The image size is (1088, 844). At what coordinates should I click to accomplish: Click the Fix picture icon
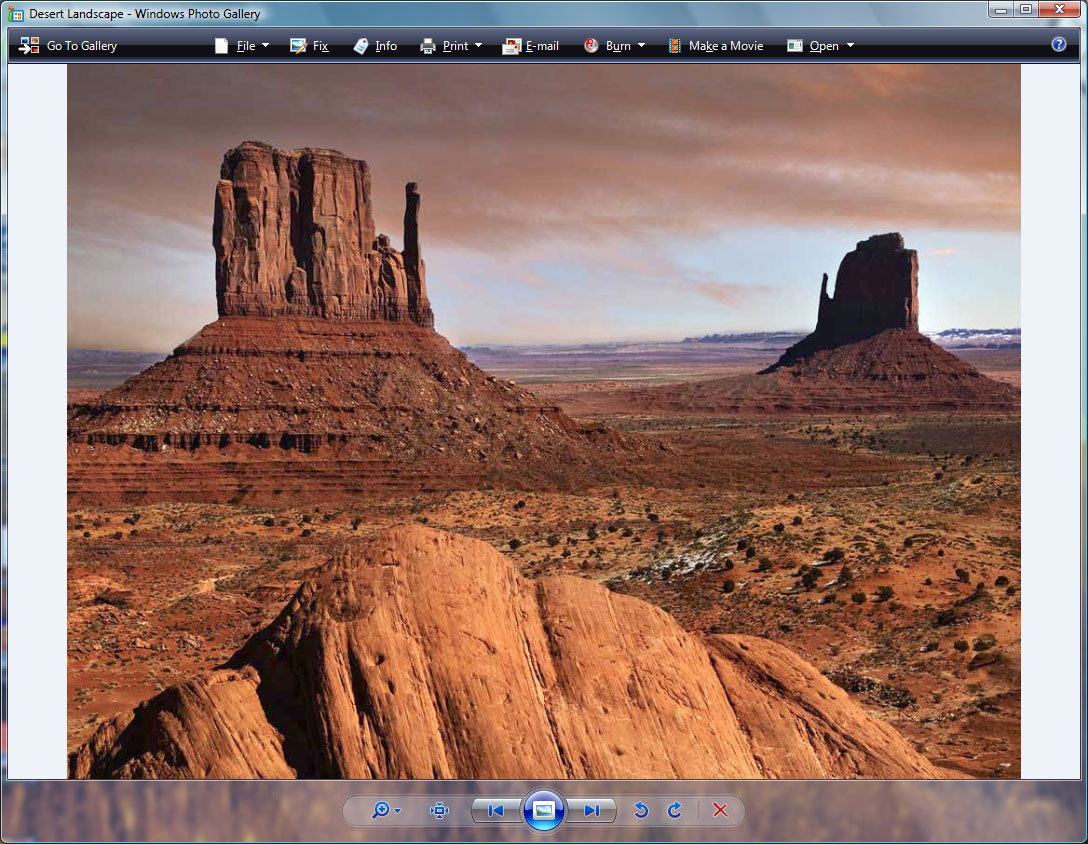point(298,46)
